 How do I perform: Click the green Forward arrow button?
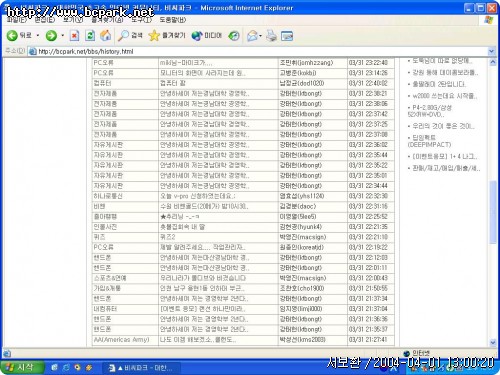coord(51,35)
